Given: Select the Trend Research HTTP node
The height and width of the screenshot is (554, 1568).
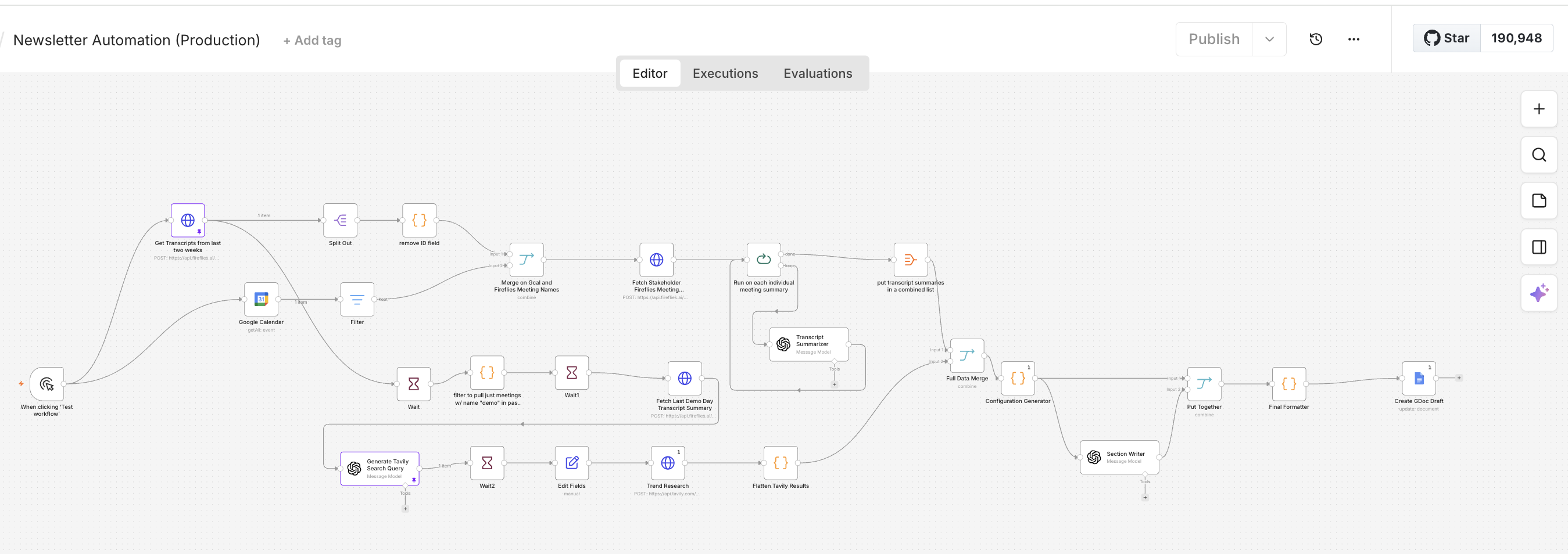Looking at the screenshot, I should (668, 463).
